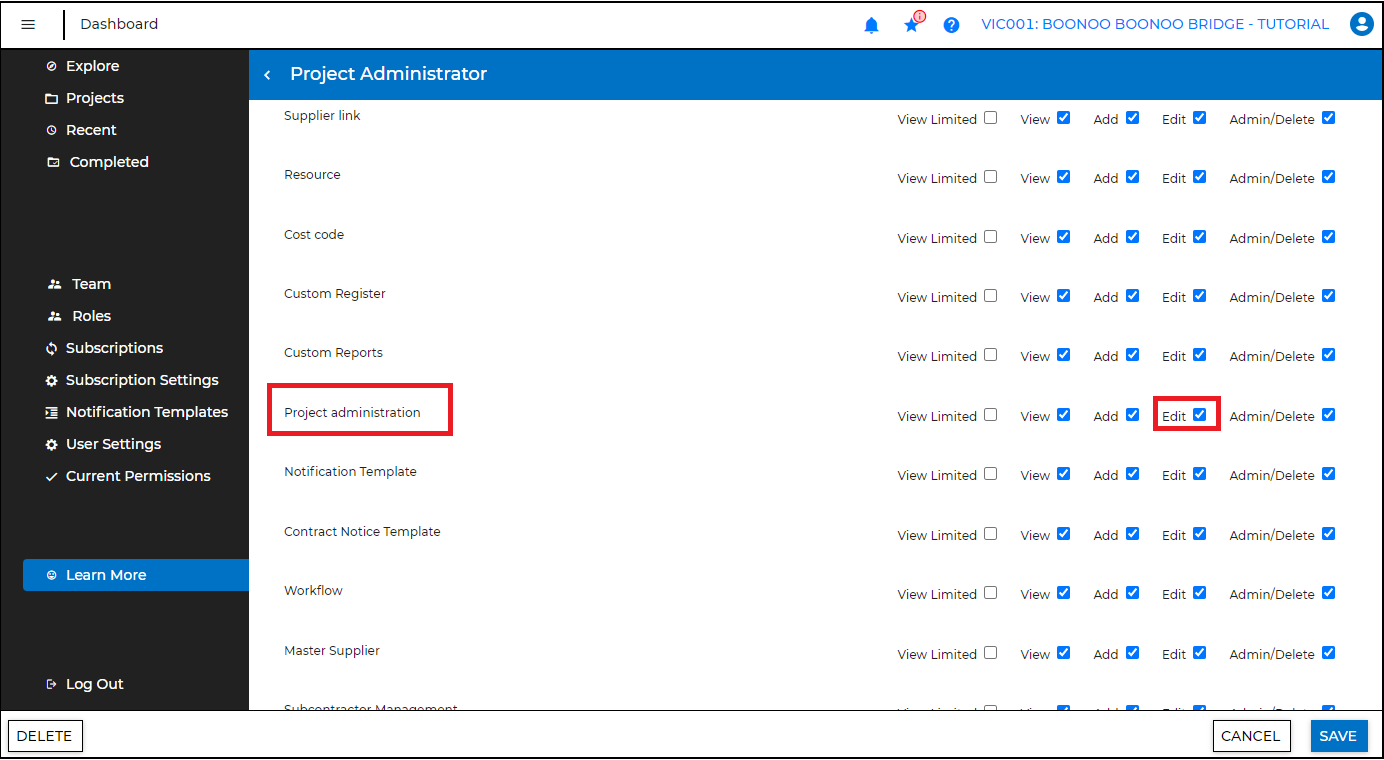Click the Log Out icon in sidebar

tap(52, 685)
